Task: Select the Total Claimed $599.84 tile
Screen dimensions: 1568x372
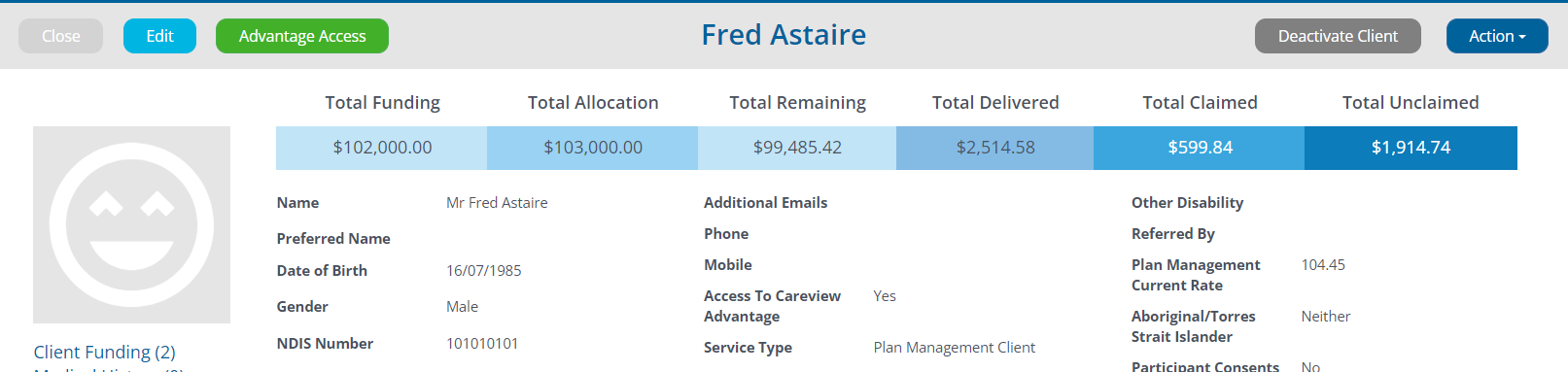Action: pyautogui.click(x=1200, y=148)
